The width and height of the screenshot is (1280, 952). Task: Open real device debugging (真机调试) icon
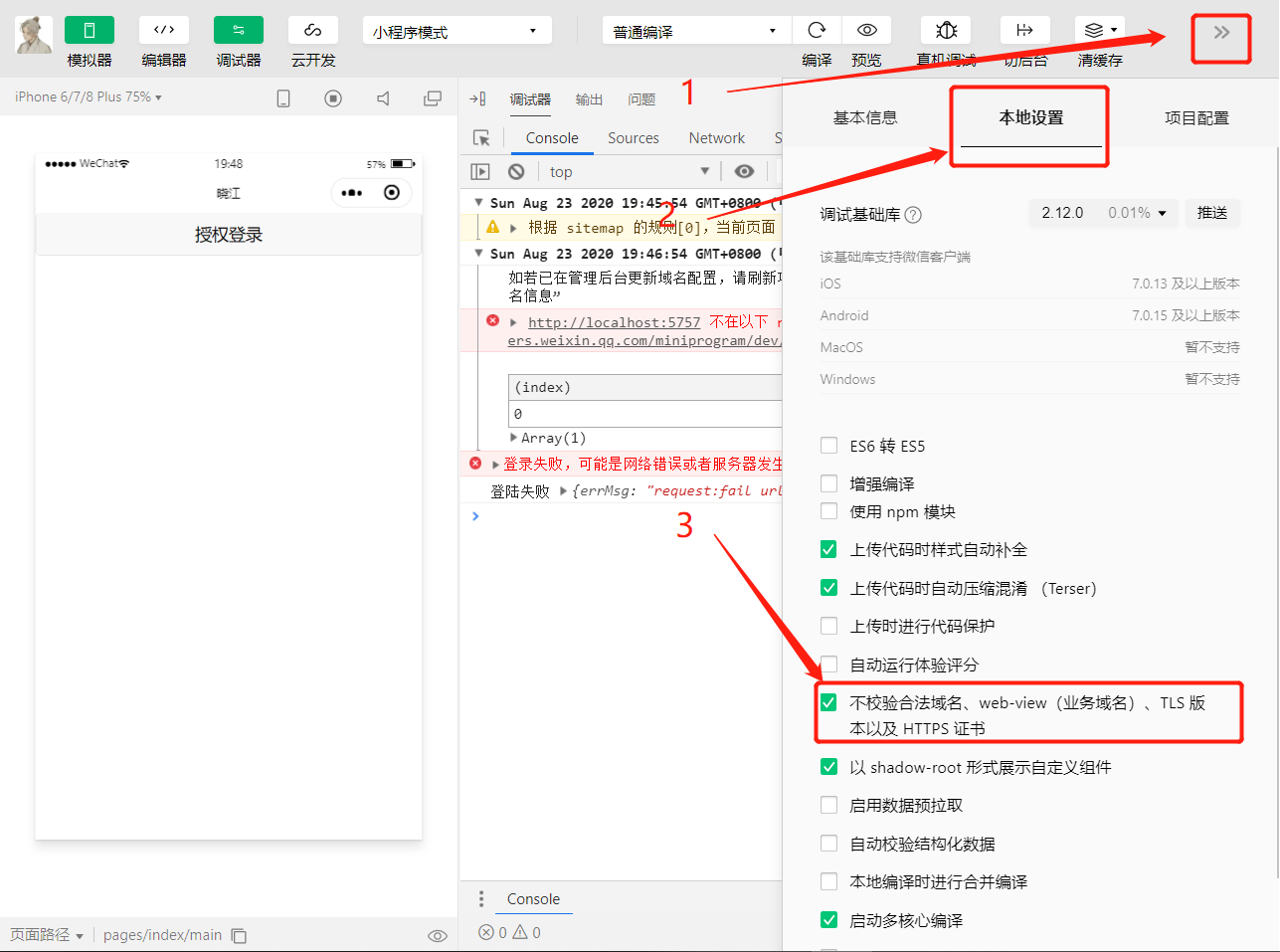tap(946, 31)
